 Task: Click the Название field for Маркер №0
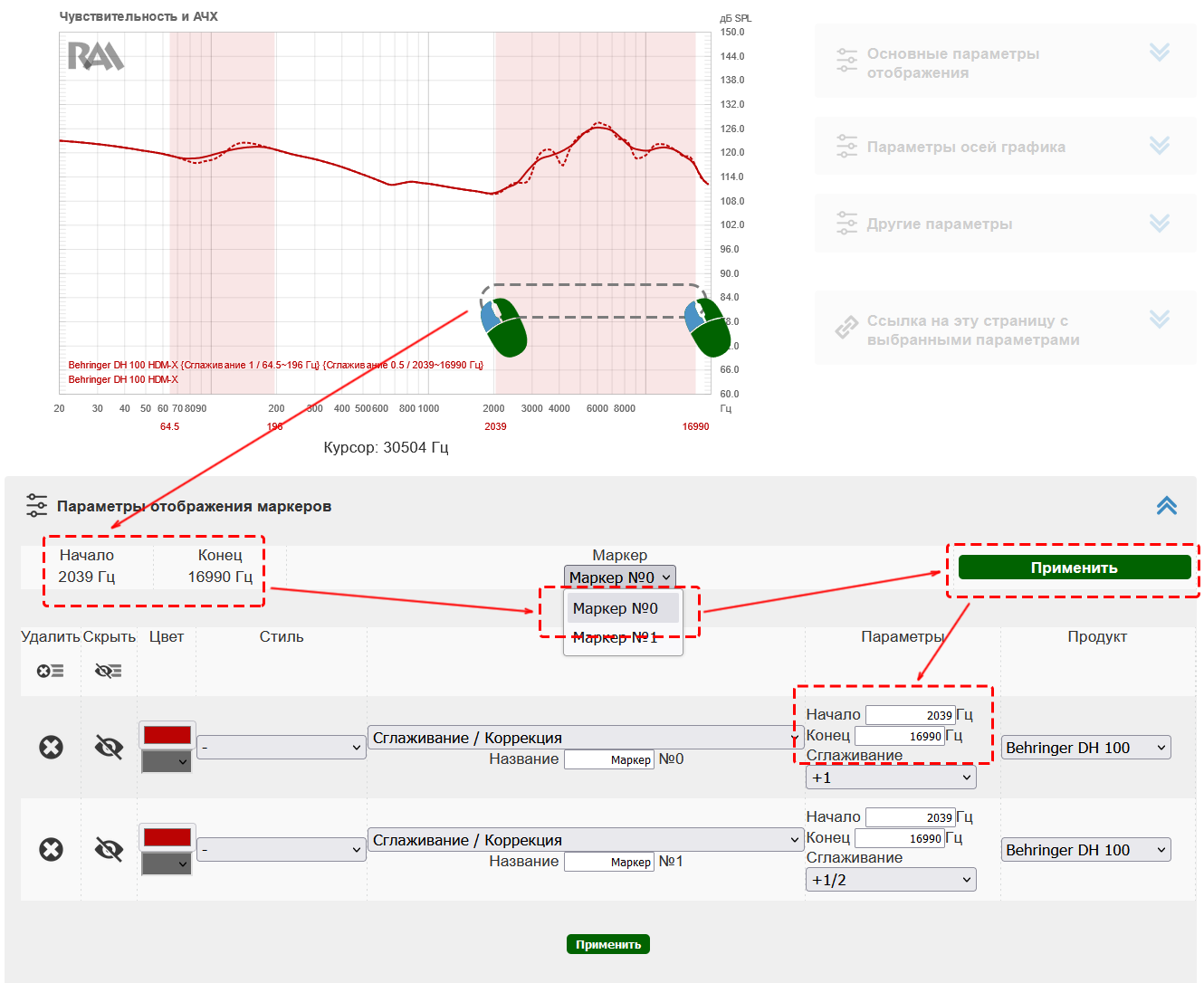click(x=609, y=759)
